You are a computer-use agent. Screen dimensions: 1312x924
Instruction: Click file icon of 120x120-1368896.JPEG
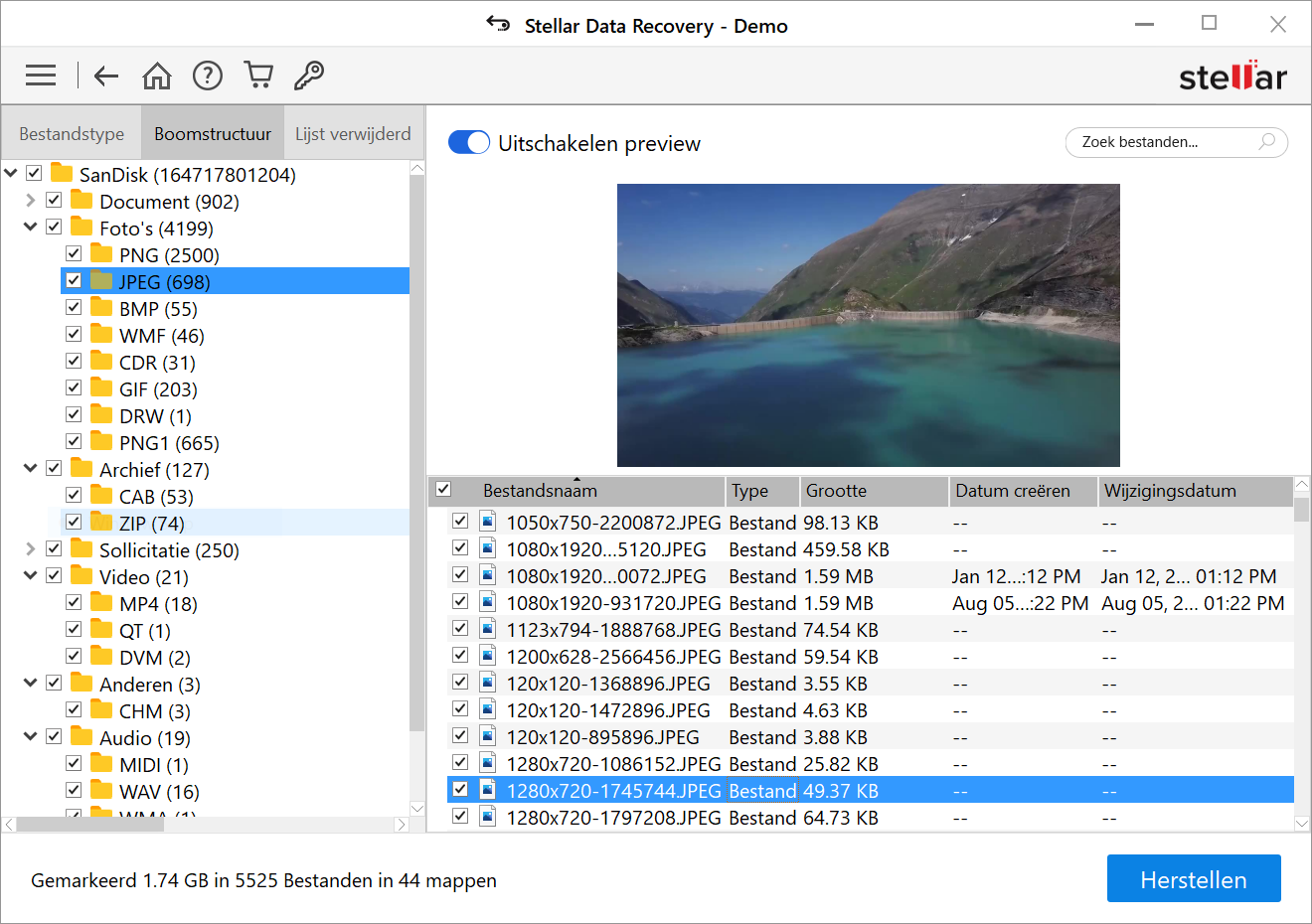pos(488,682)
